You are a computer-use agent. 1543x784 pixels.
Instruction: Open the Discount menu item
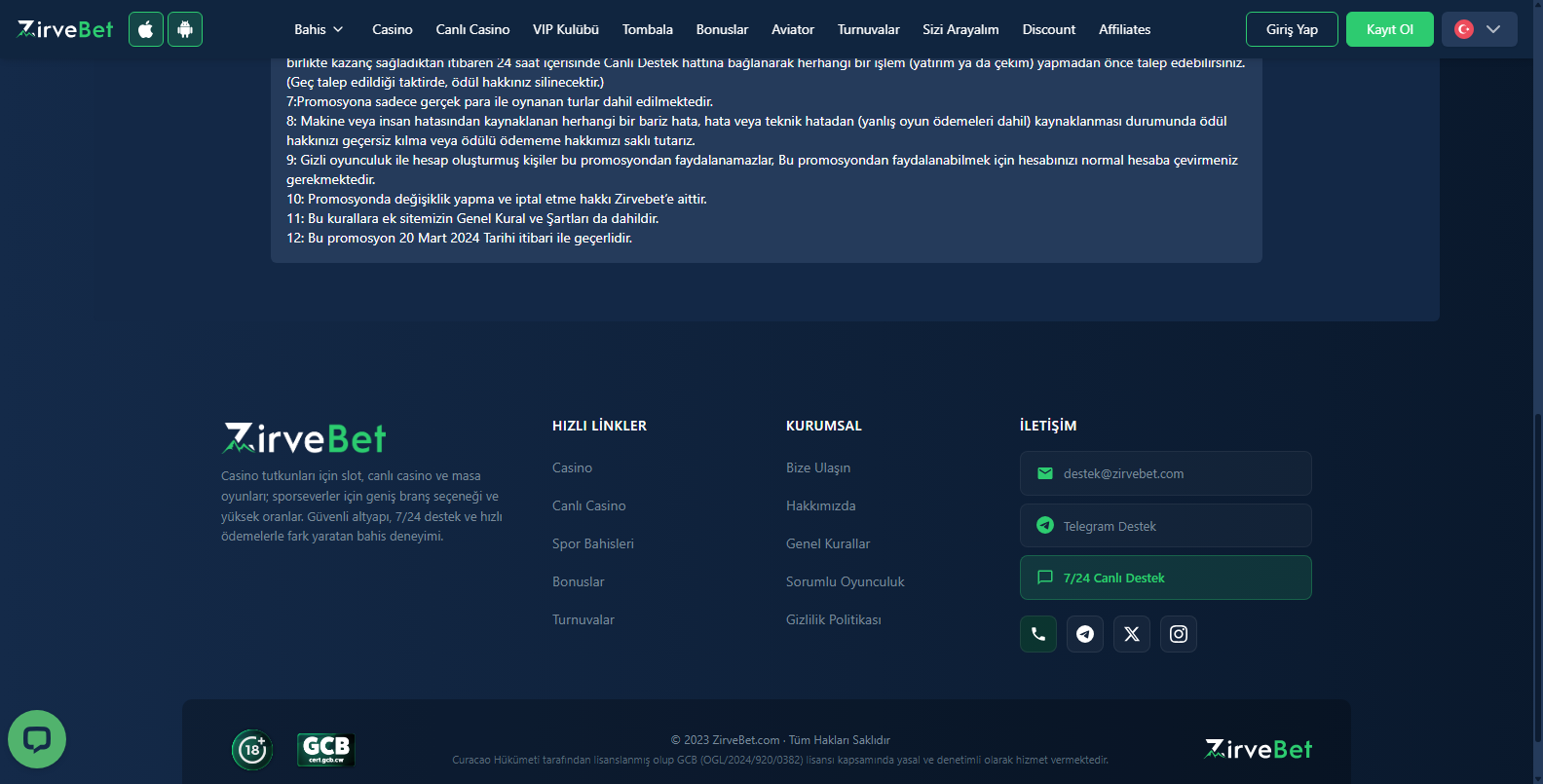point(1049,29)
